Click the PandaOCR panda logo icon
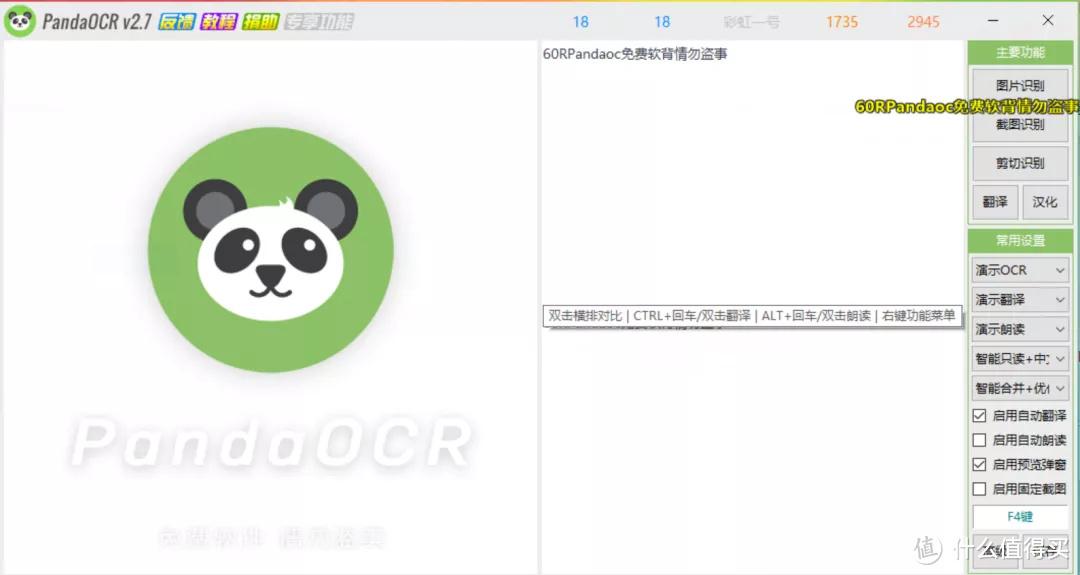Screen dimensions: 1080x575 click(20, 21)
